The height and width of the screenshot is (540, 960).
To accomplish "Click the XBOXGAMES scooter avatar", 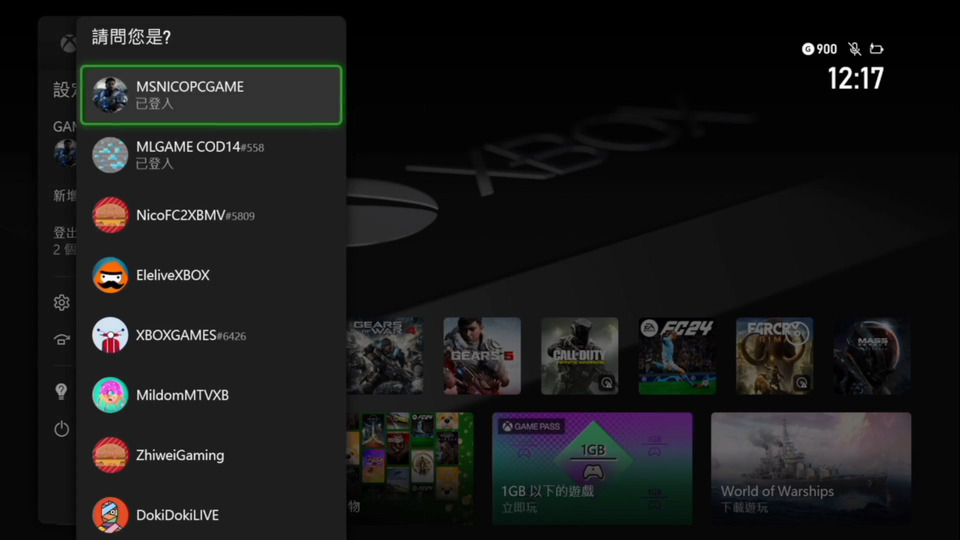I will (110, 335).
